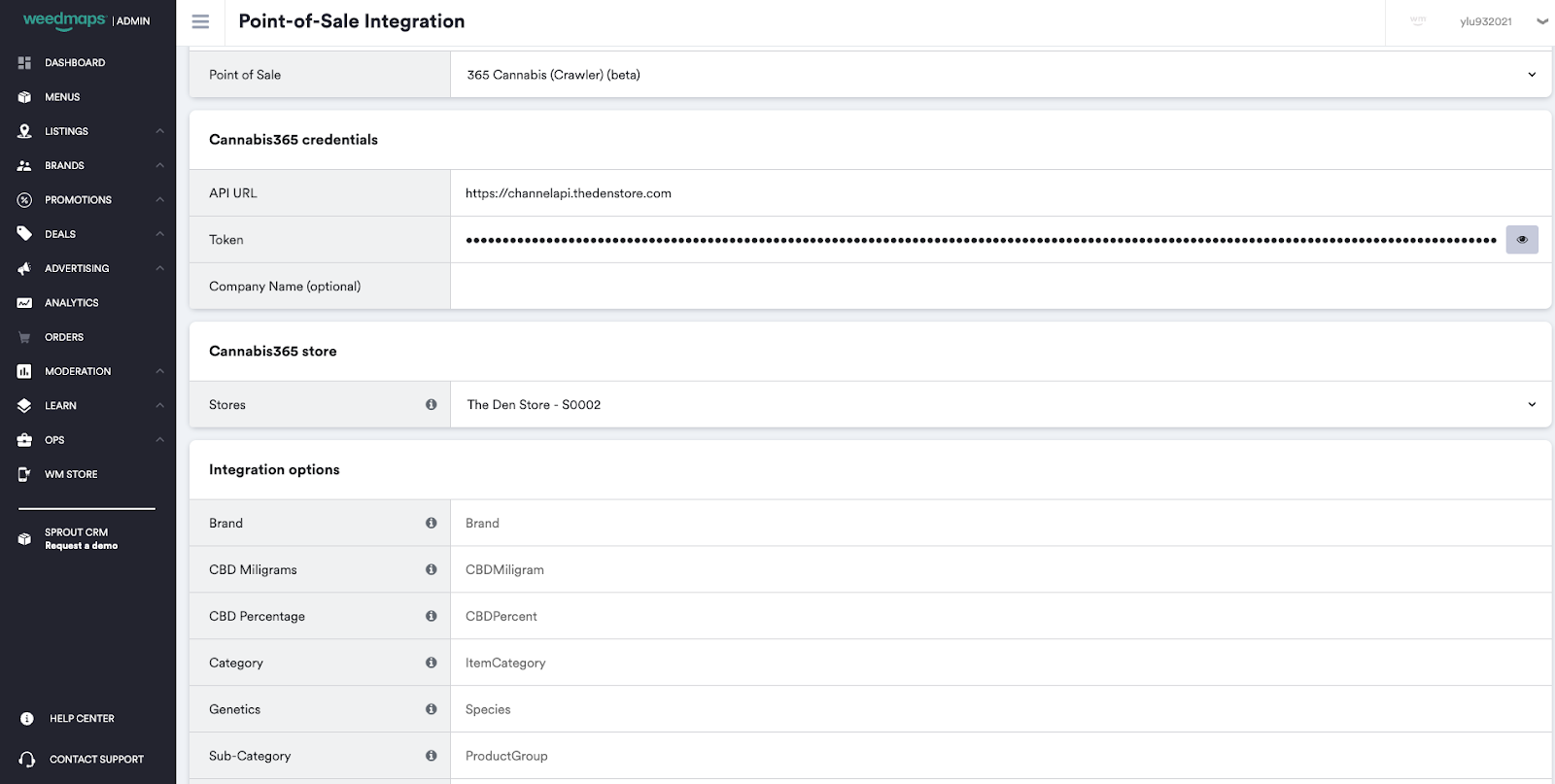1555x784 pixels.
Task: Select the Deals tag icon
Action: click(23, 233)
